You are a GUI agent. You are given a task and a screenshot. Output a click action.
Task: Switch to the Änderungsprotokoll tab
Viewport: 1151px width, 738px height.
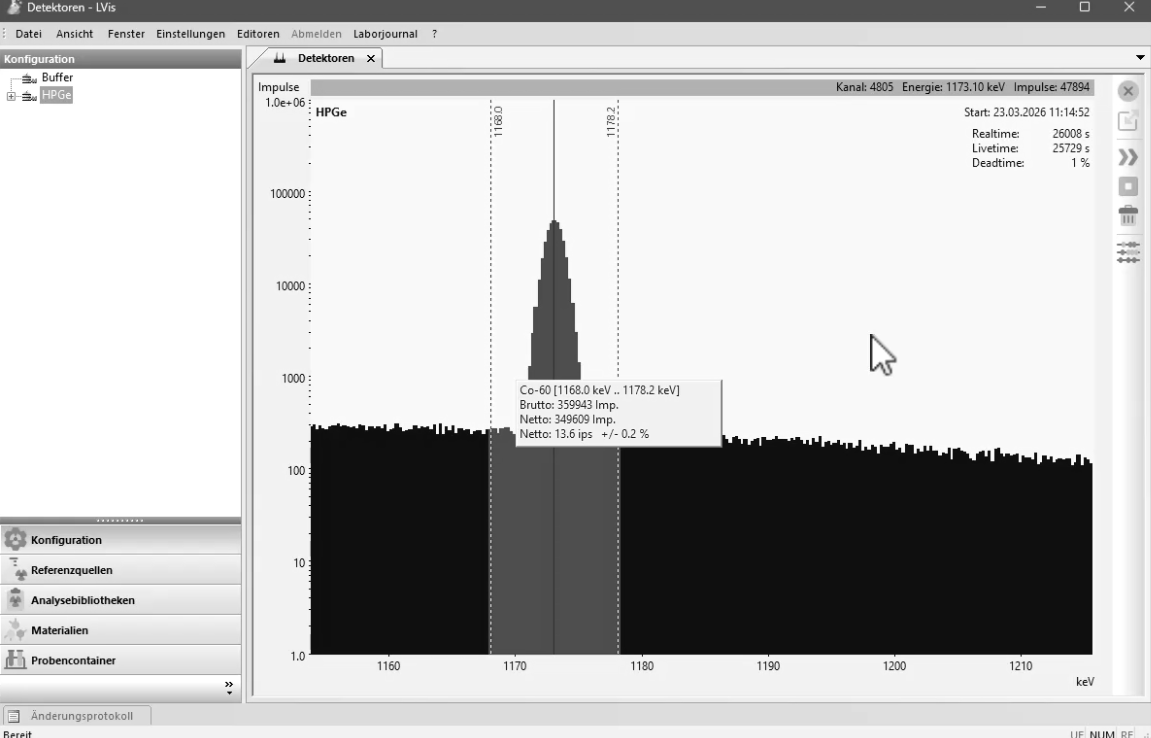(80, 715)
